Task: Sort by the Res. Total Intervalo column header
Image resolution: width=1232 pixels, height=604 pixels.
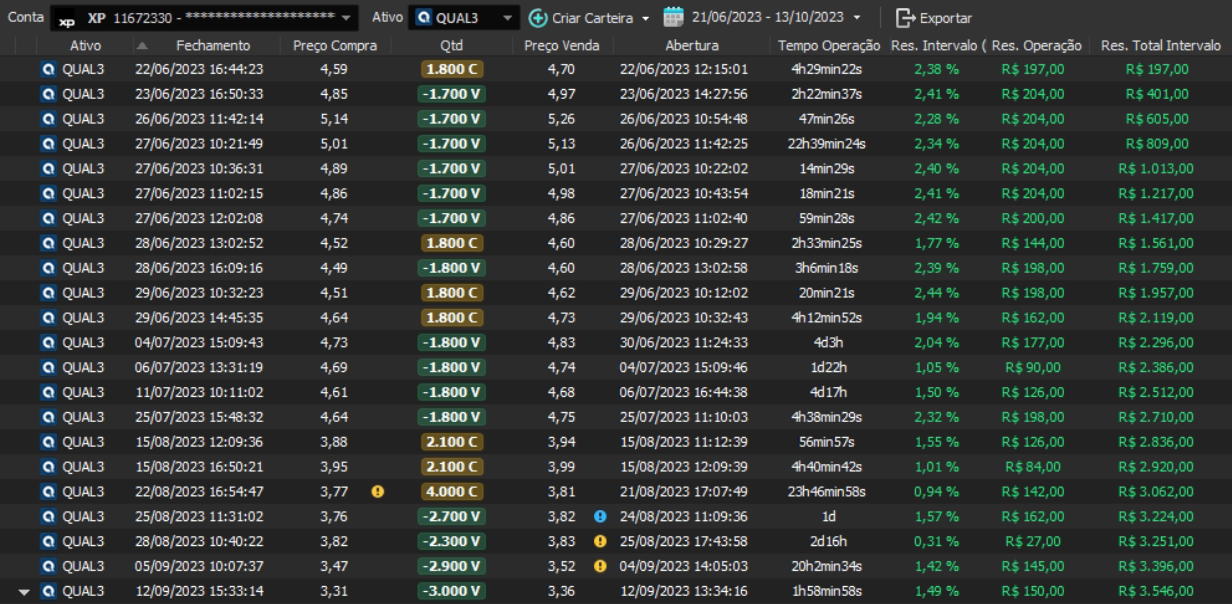Action: (x=1160, y=45)
